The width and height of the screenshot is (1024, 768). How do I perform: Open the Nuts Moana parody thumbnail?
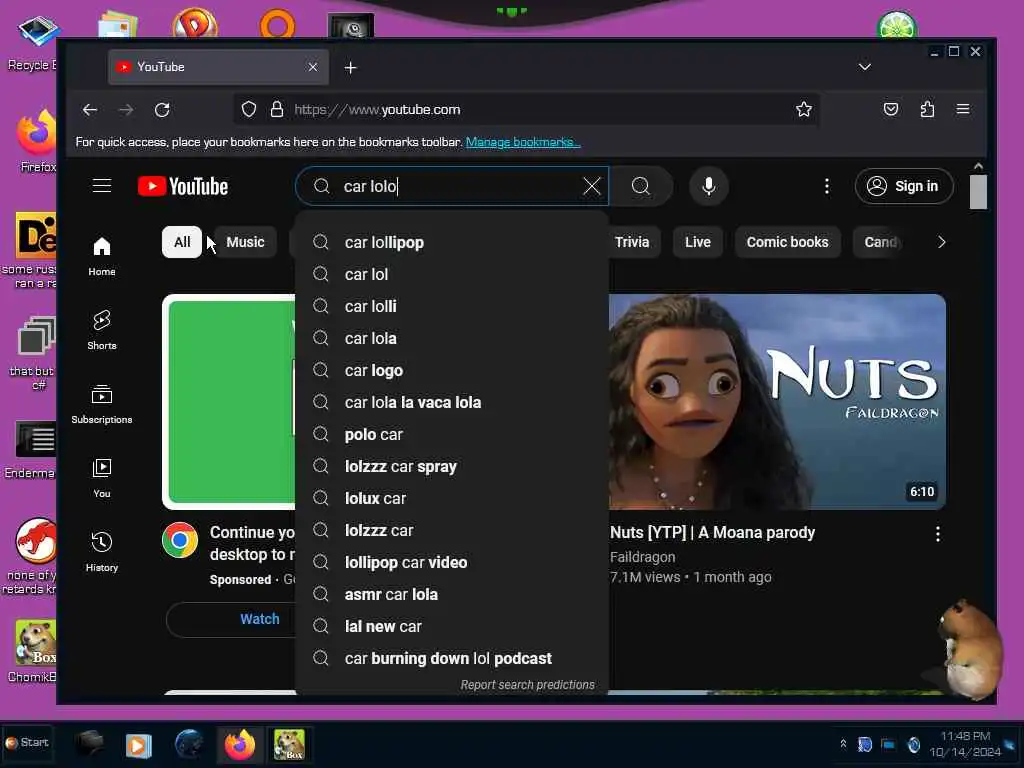pyautogui.click(x=777, y=402)
